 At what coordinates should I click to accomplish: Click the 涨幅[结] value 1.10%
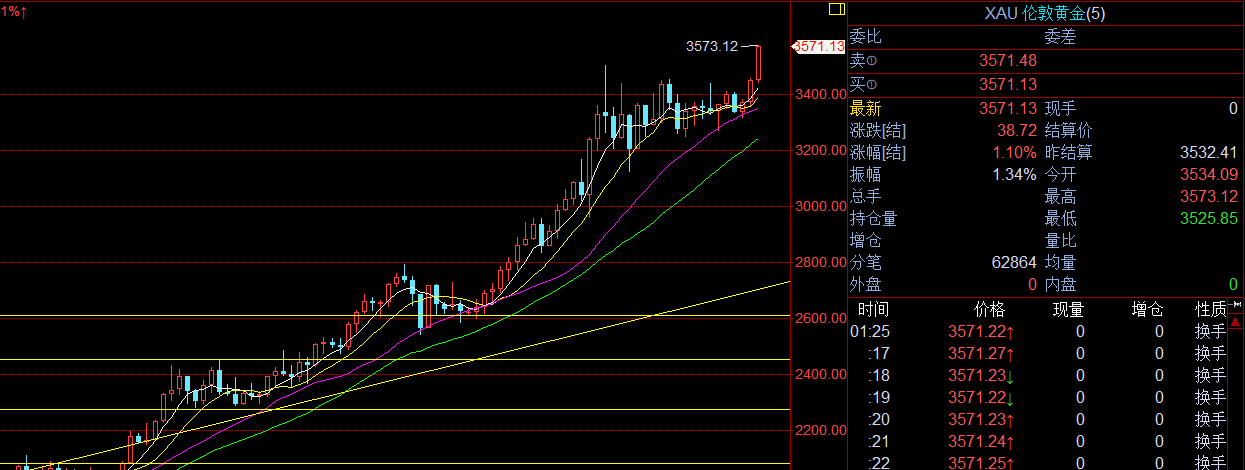click(x=1014, y=152)
